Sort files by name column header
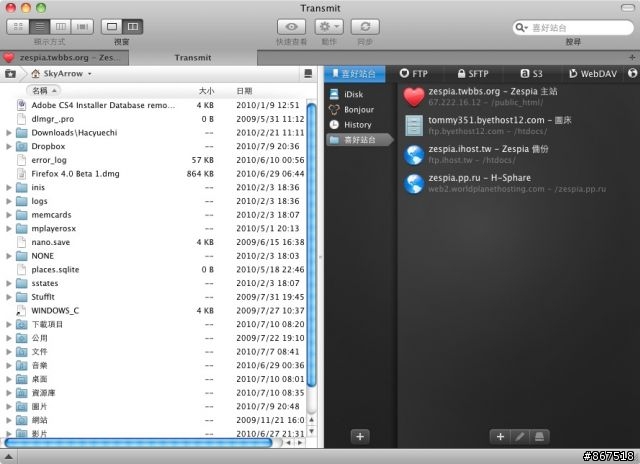The width and height of the screenshot is (640, 464). [x=44, y=91]
